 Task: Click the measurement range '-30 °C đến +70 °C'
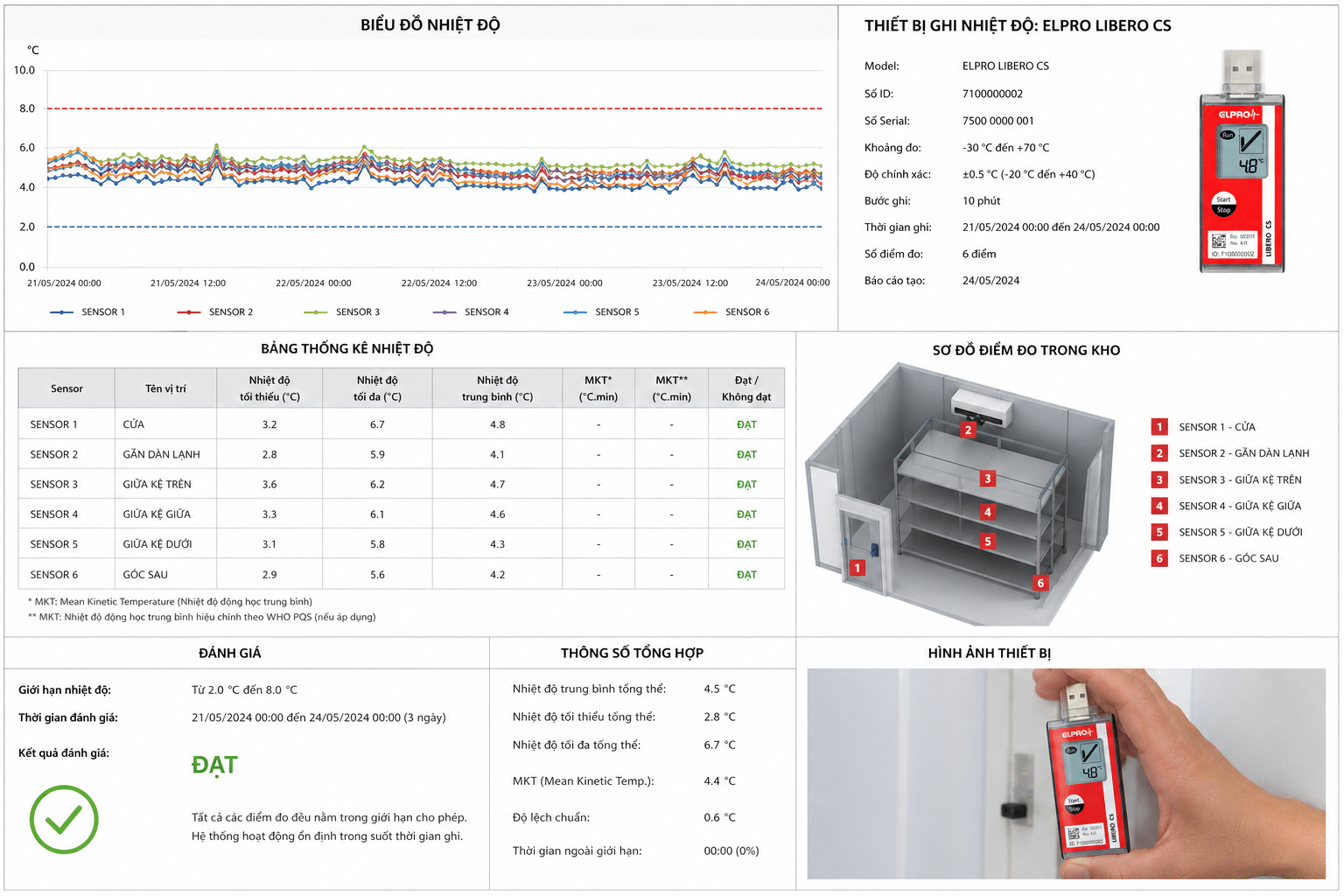1005,148
